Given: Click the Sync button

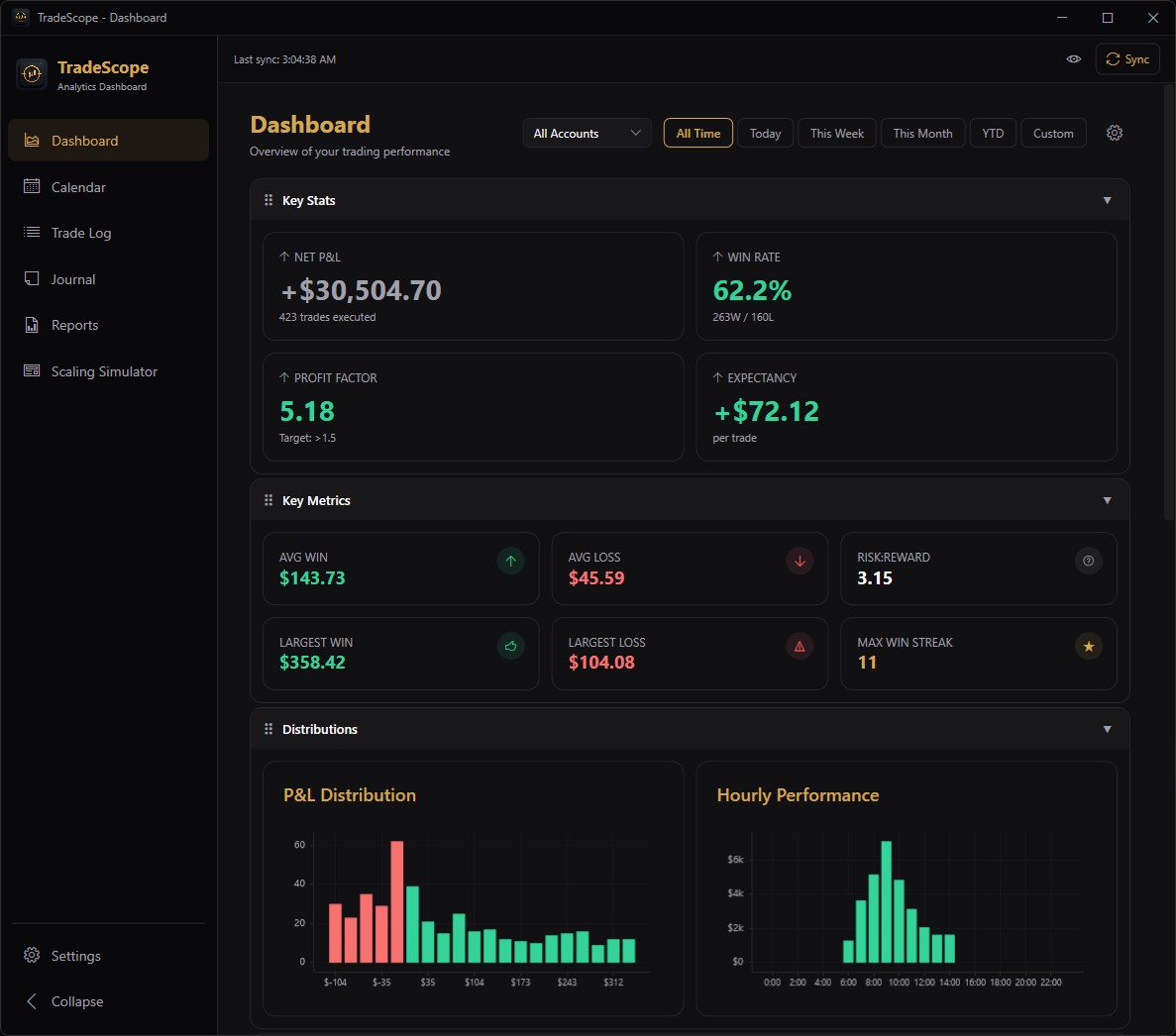Looking at the screenshot, I should tap(1127, 58).
